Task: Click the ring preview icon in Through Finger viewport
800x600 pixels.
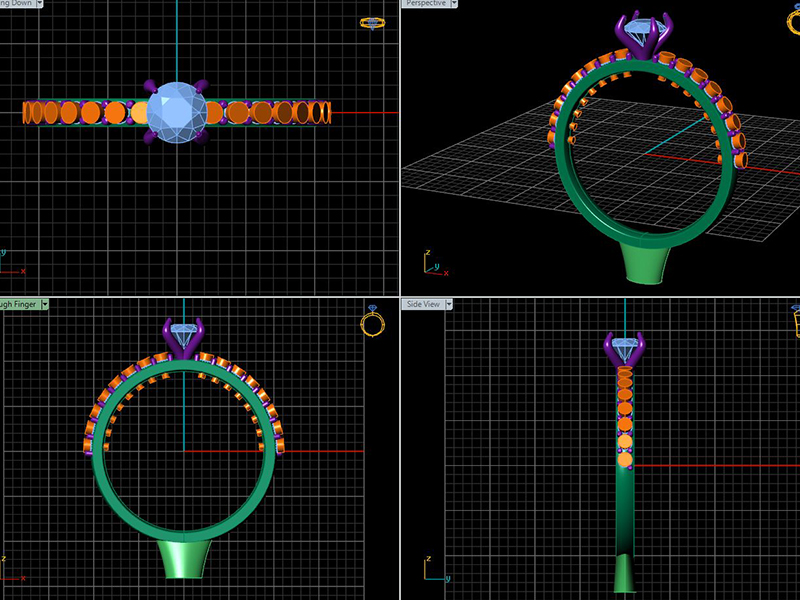Action: (x=373, y=322)
